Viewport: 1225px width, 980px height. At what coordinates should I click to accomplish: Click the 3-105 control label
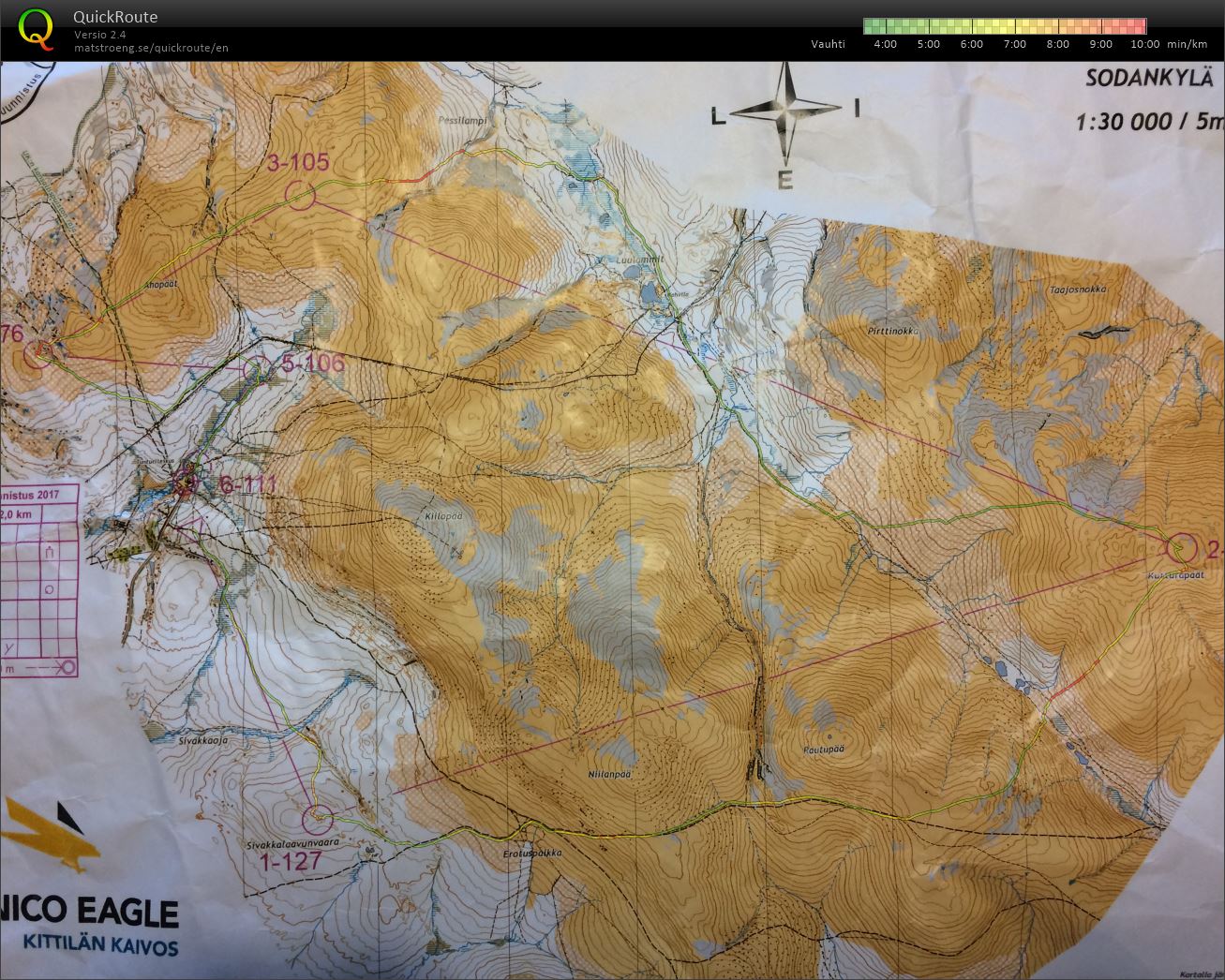(299, 162)
